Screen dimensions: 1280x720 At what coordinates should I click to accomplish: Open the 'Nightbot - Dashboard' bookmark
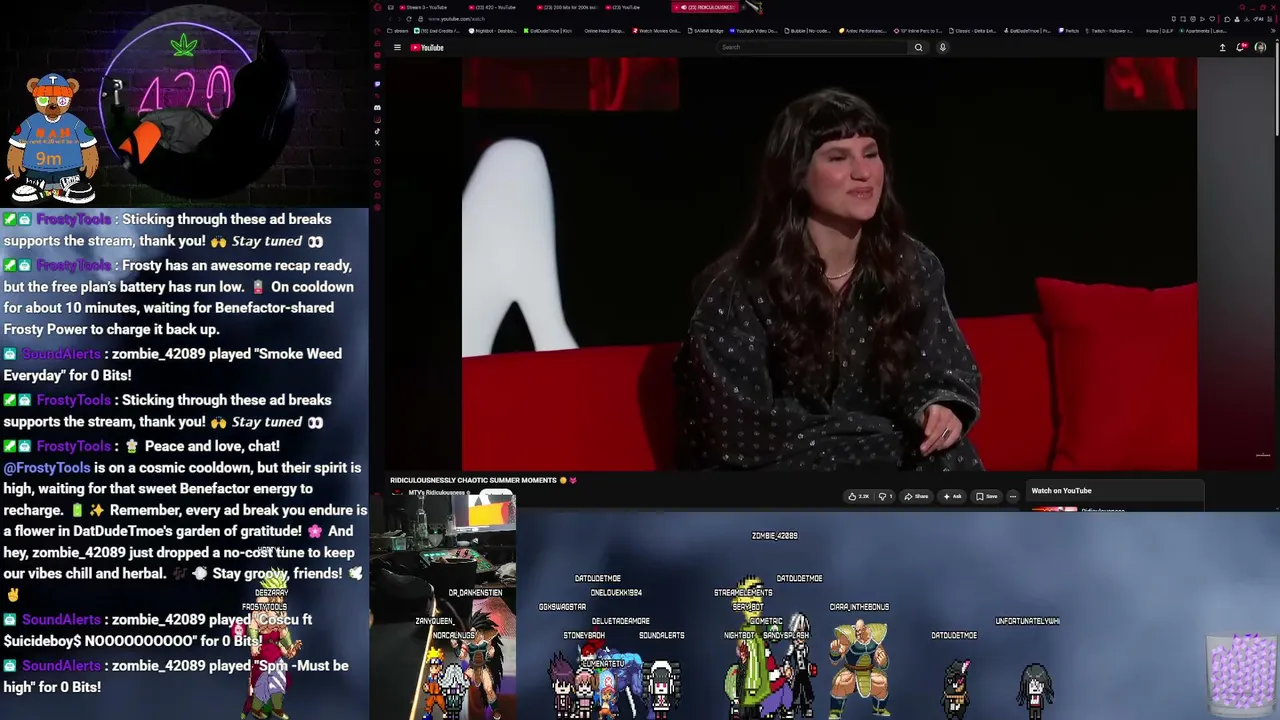[x=492, y=31]
